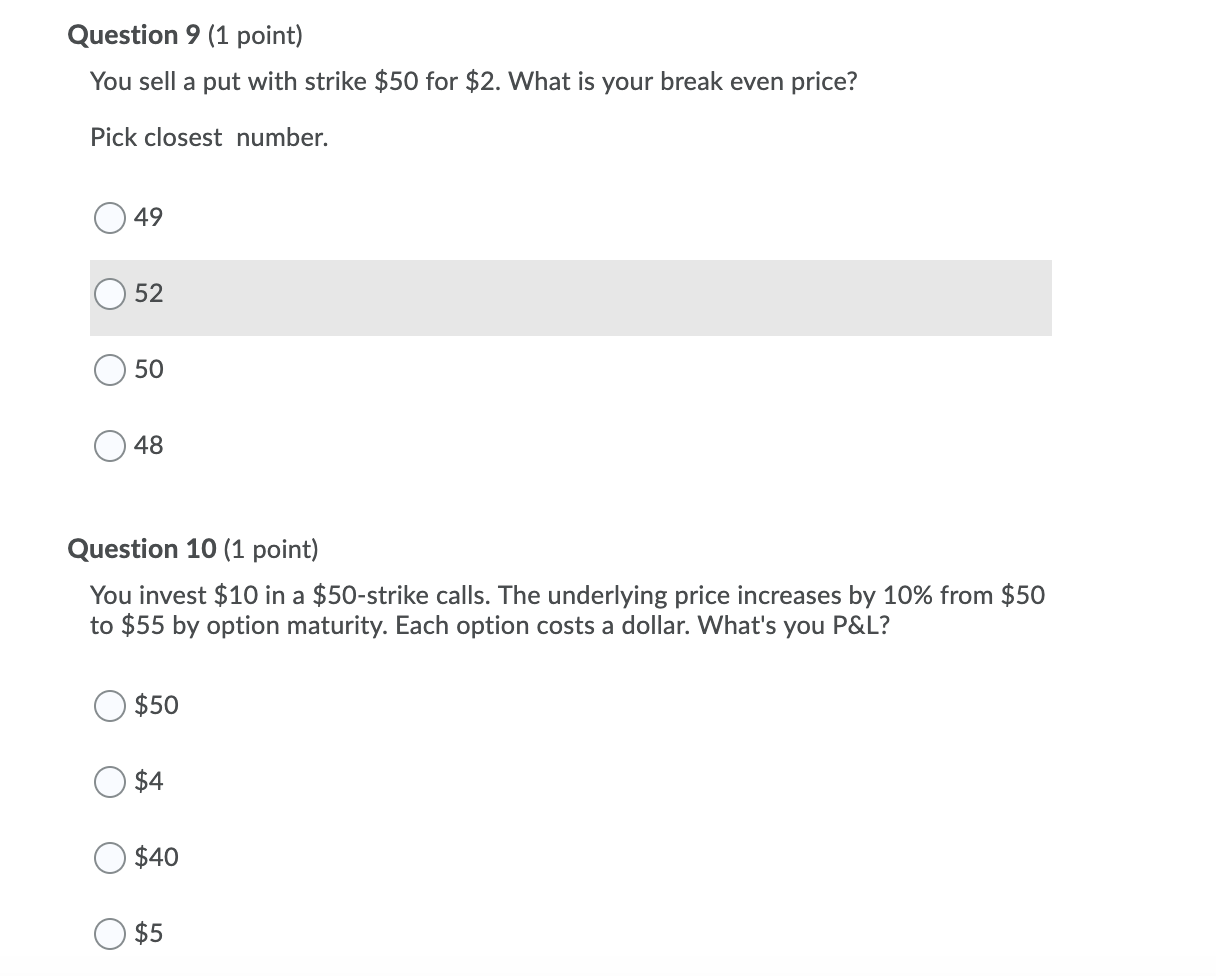
Task: Choose $4 as your P&L answer
Action: click(x=110, y=782)
